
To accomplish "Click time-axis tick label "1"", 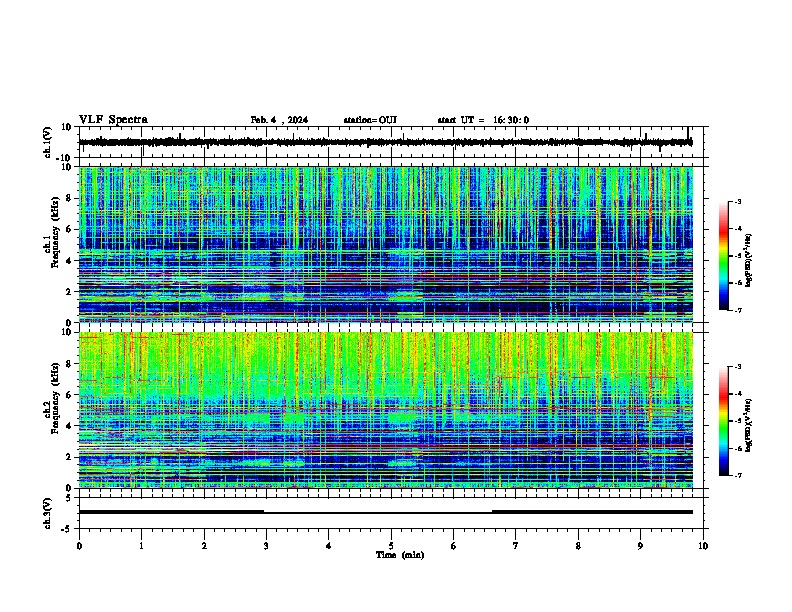I will tap(141, 546).
